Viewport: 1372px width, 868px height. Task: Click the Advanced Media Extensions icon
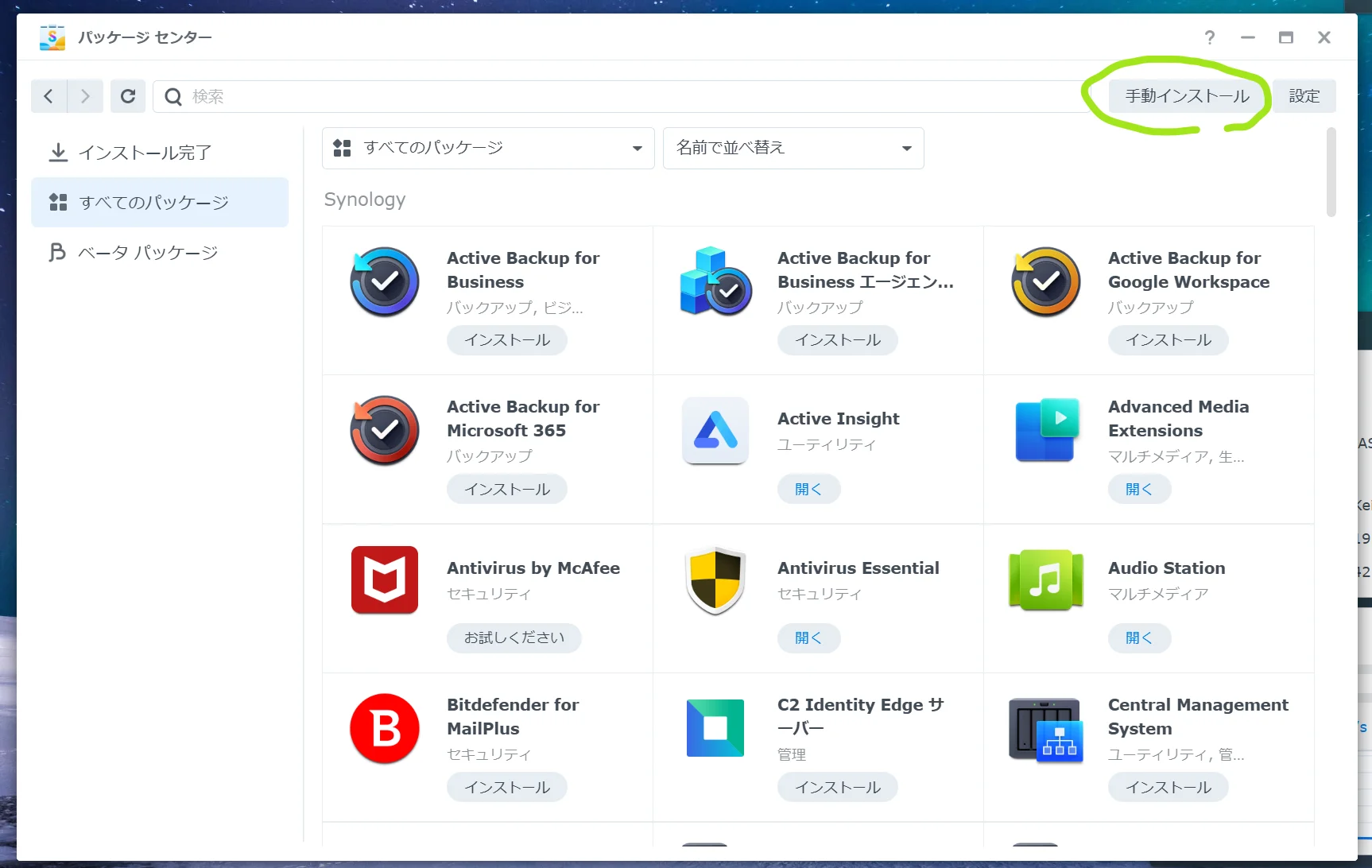point(1045,431)
